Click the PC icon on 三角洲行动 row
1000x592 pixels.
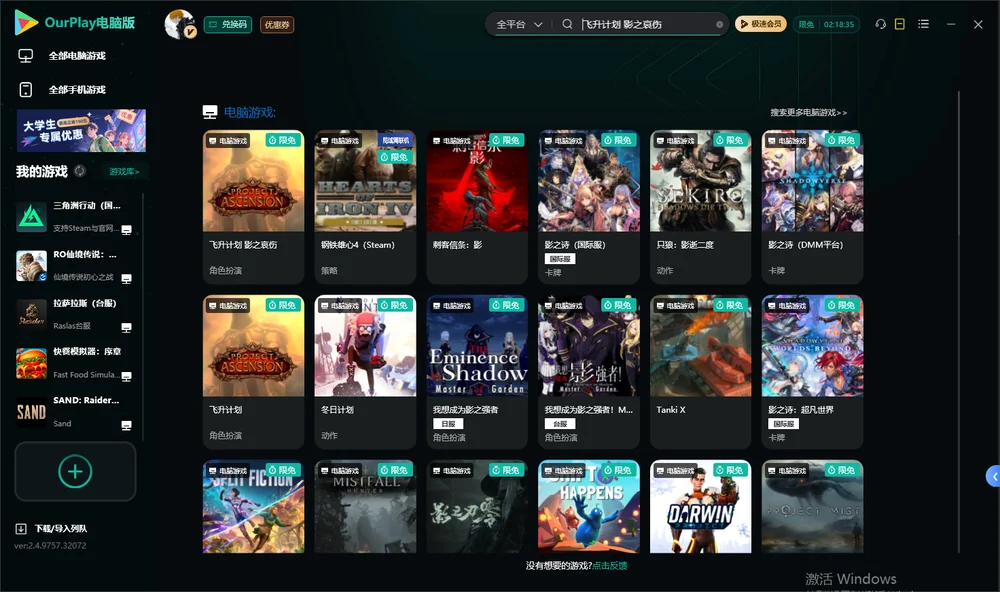click(x=126, y=230)
